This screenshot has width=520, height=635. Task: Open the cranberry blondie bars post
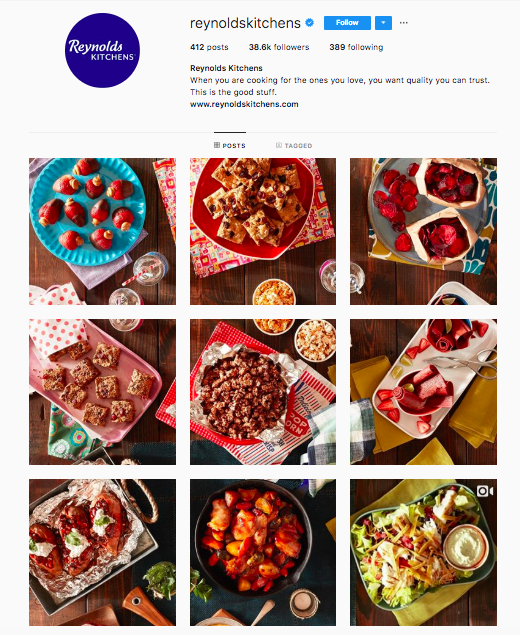pyautogui.click(x=263, y=231)
